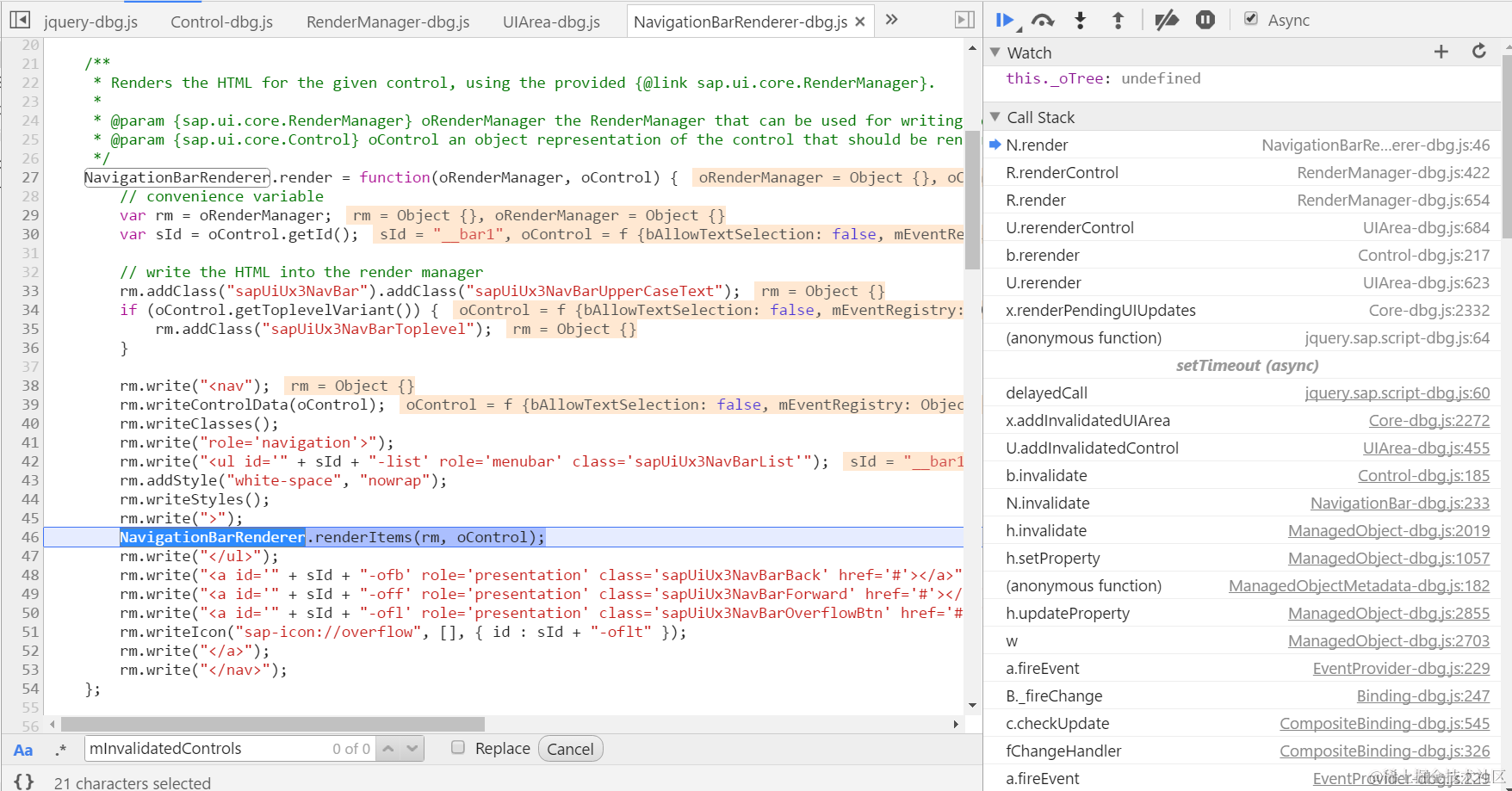Click the code editor vertical scrollbar
Viewport: 1512px width, 791px height.
(972, 200)
